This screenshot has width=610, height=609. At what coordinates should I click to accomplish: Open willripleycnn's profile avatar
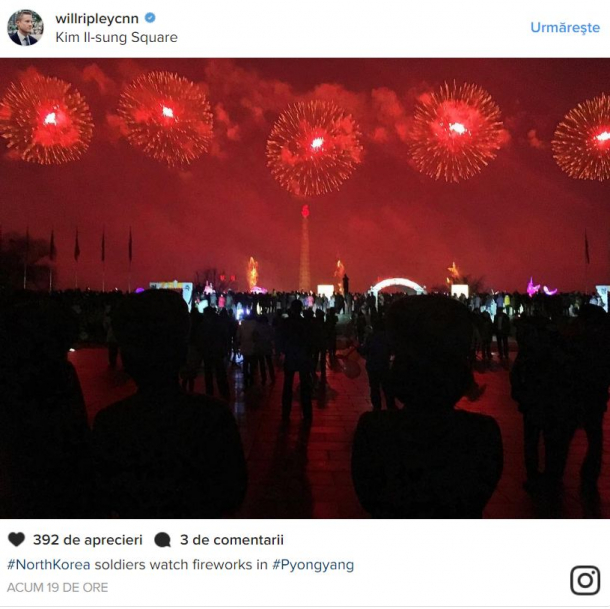click(25, 27)
